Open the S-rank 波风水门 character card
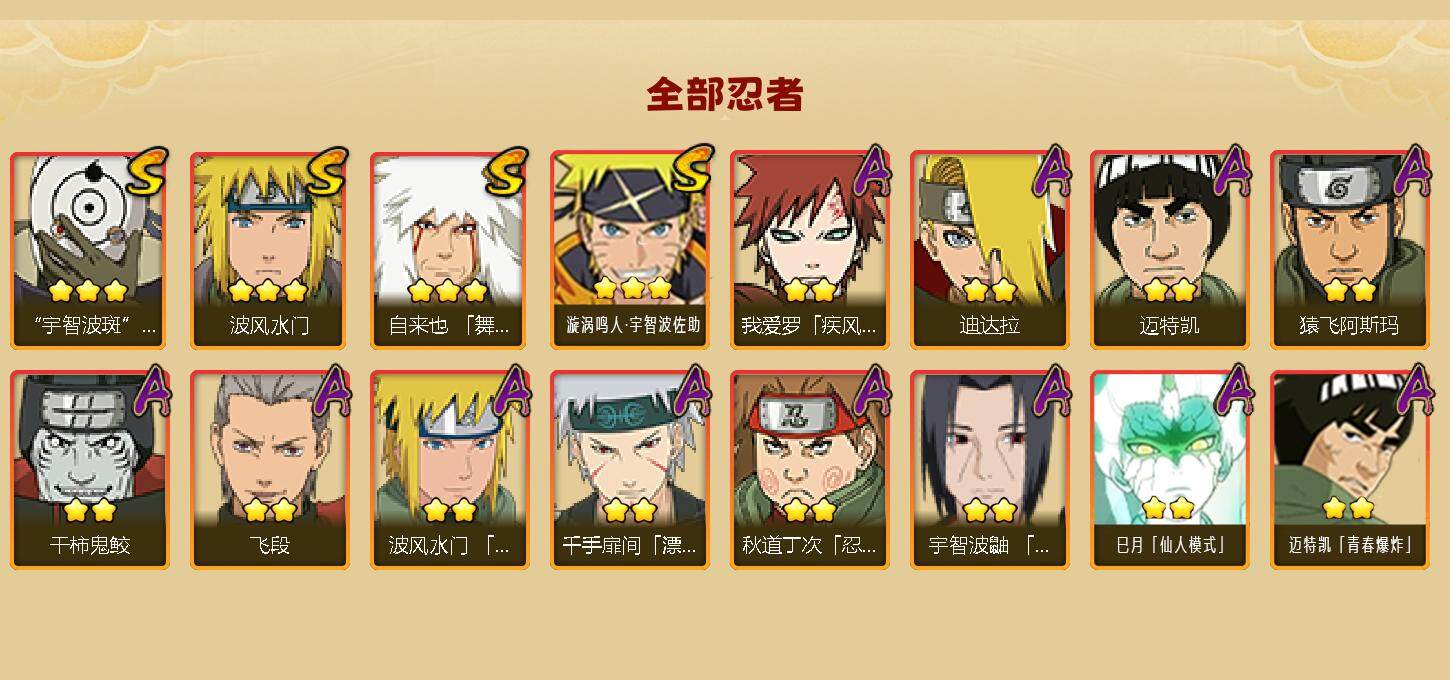 point(270,250)
